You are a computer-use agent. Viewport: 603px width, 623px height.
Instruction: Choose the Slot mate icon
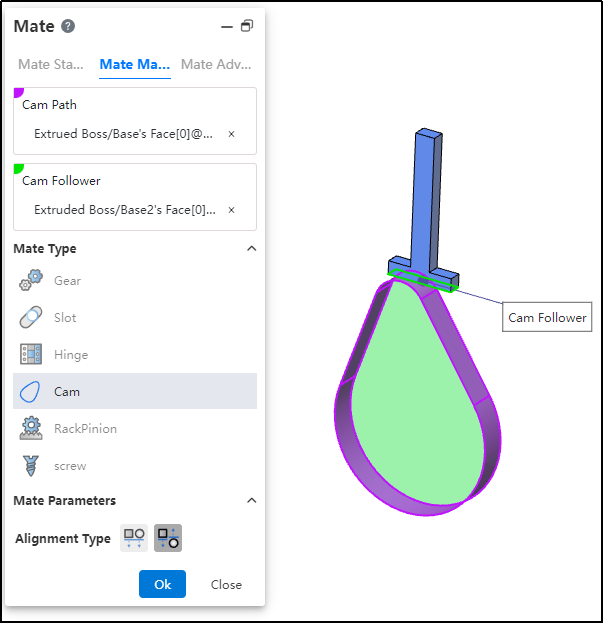tap(31, 317)
